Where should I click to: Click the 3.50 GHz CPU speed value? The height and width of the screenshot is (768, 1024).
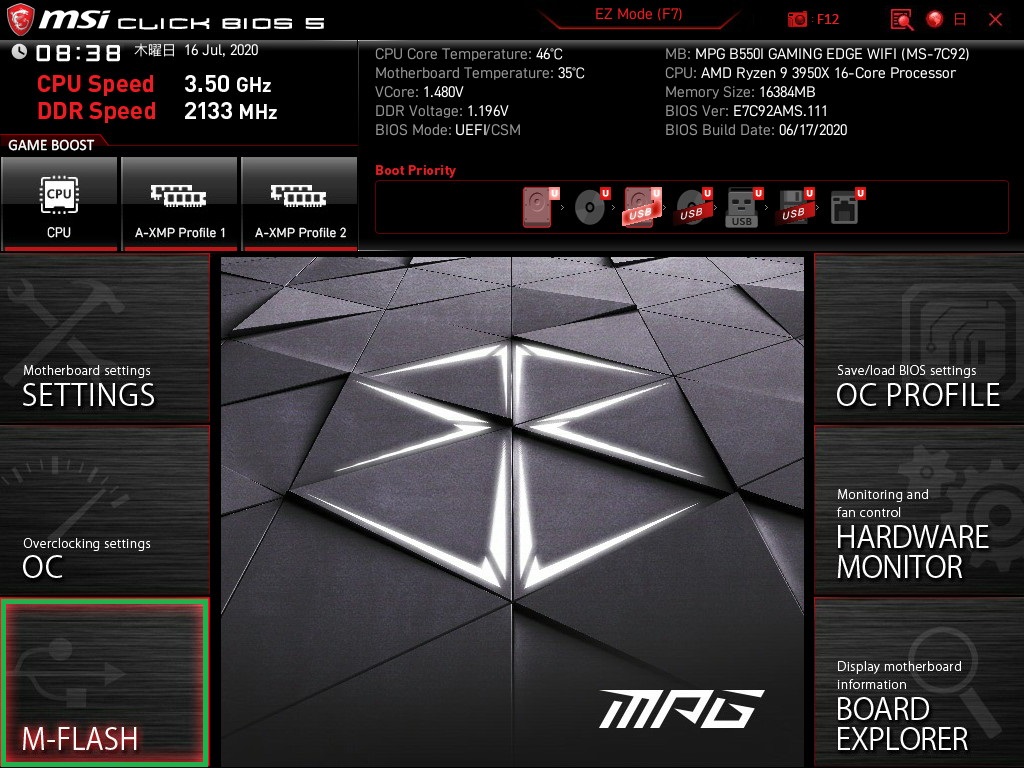point(227,84)
